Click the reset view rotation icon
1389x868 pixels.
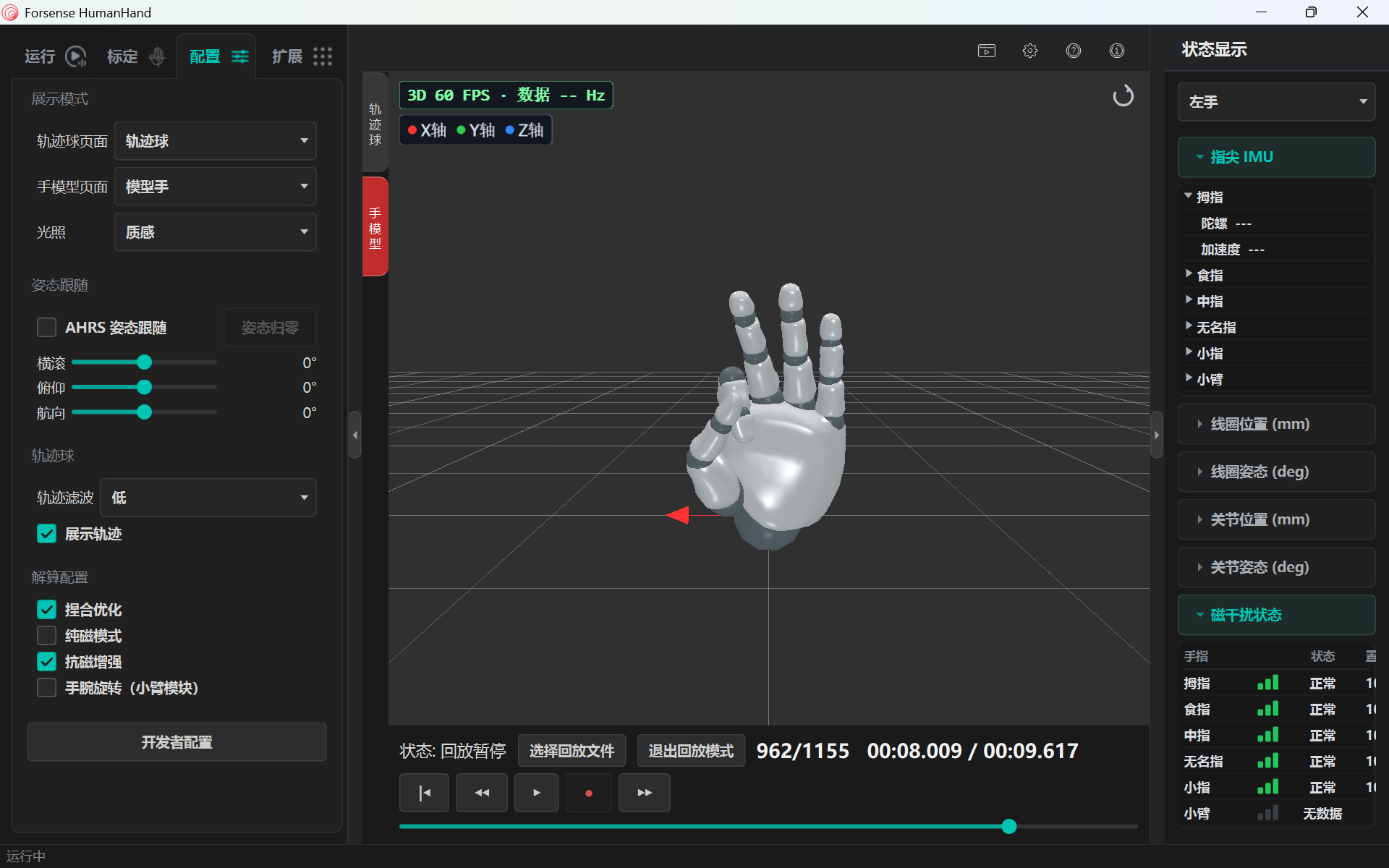pyautogui.click(x=1123, y=95)
